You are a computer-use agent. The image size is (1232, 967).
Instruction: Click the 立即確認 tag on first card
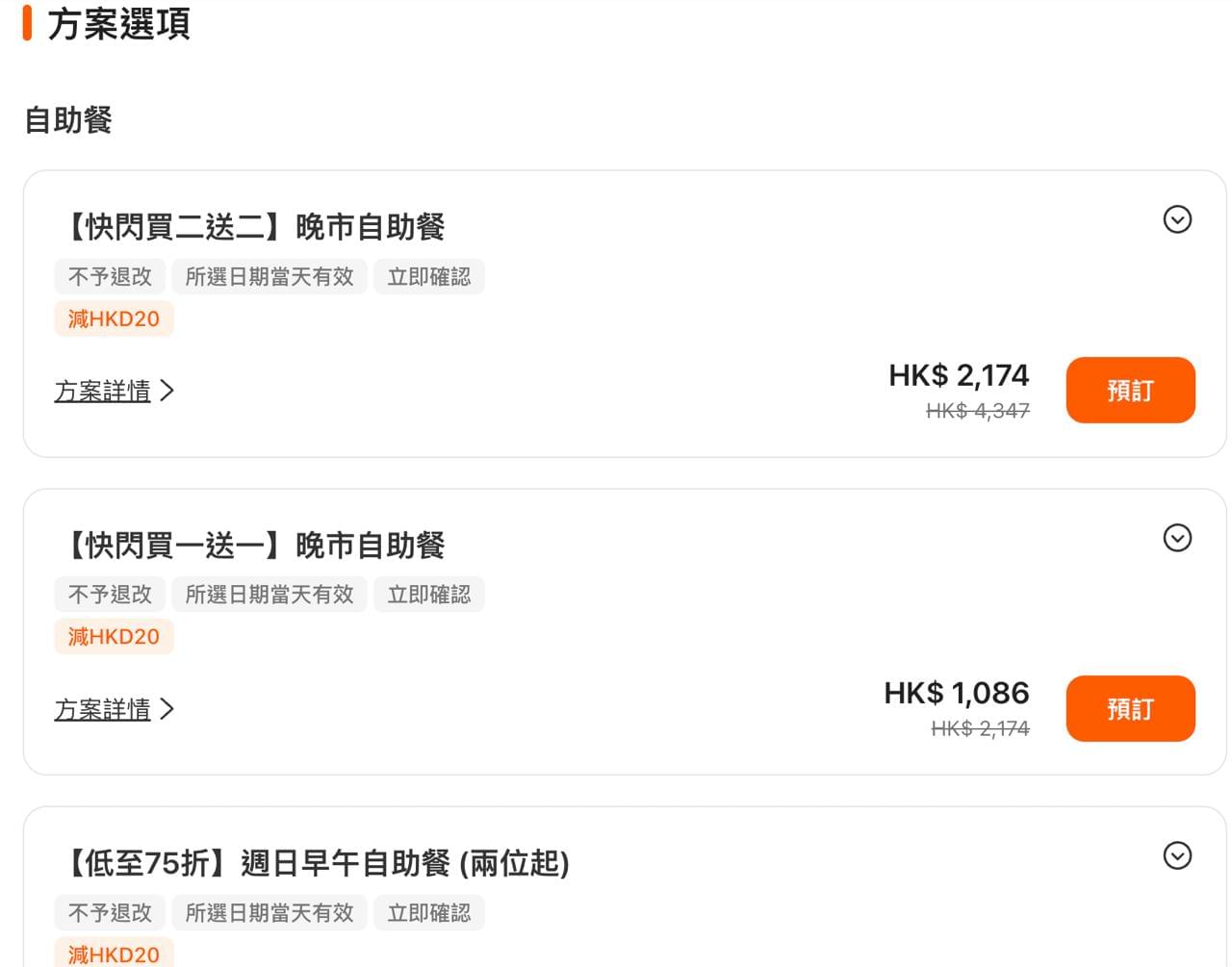(429, 277)
